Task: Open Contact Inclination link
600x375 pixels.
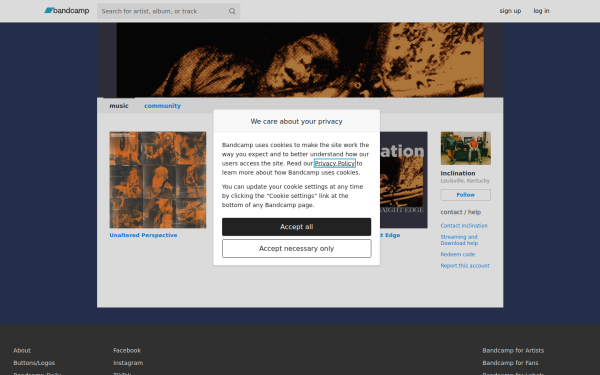Action: coord(464,226)
